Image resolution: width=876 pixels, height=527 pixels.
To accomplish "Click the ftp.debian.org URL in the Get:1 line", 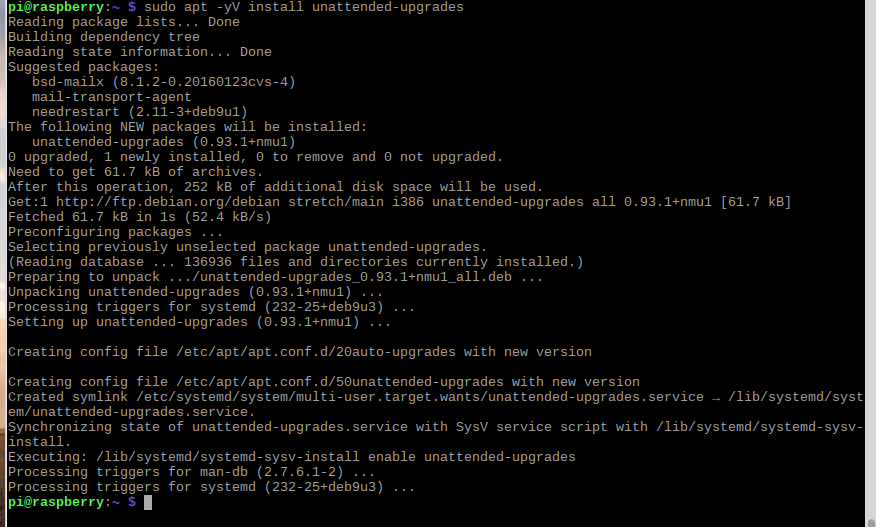I will tap(168, 202).
